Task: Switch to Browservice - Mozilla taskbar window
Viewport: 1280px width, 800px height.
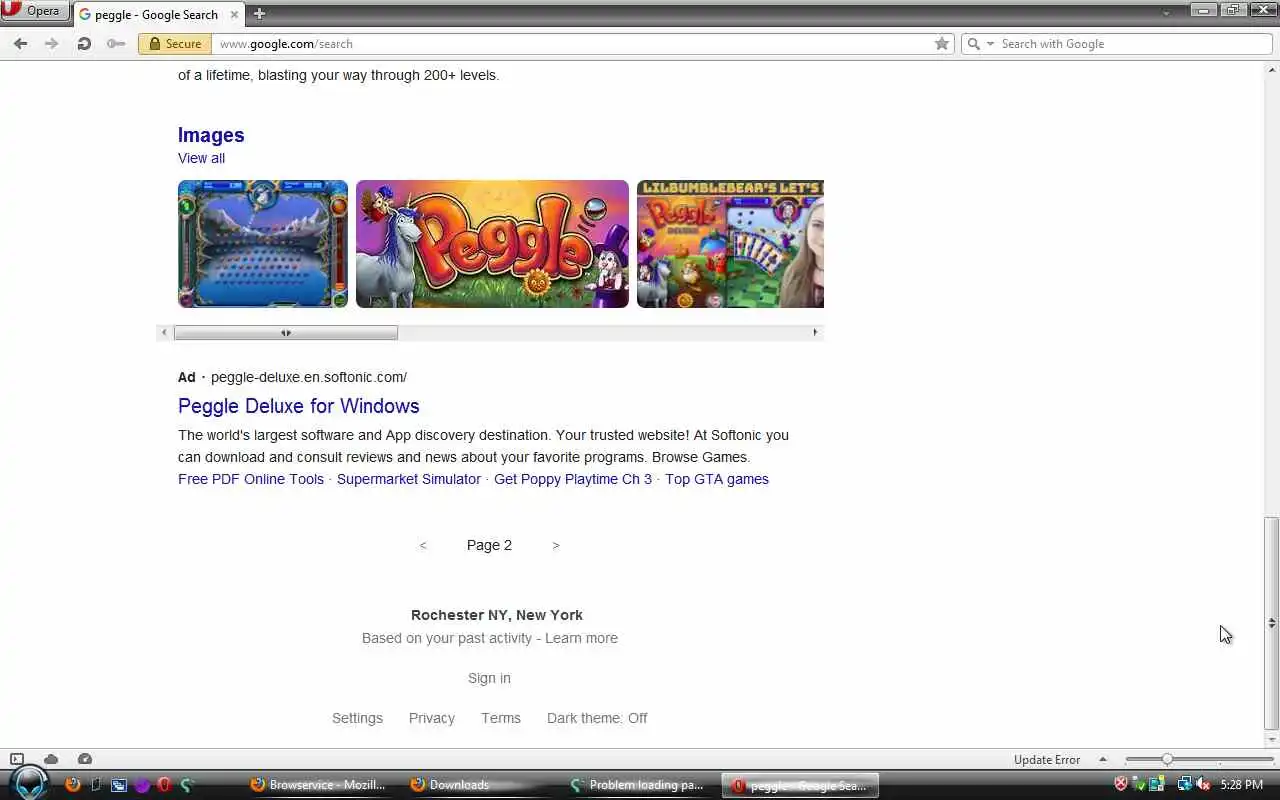Action: pyautogui.click(x=318, y=785)
